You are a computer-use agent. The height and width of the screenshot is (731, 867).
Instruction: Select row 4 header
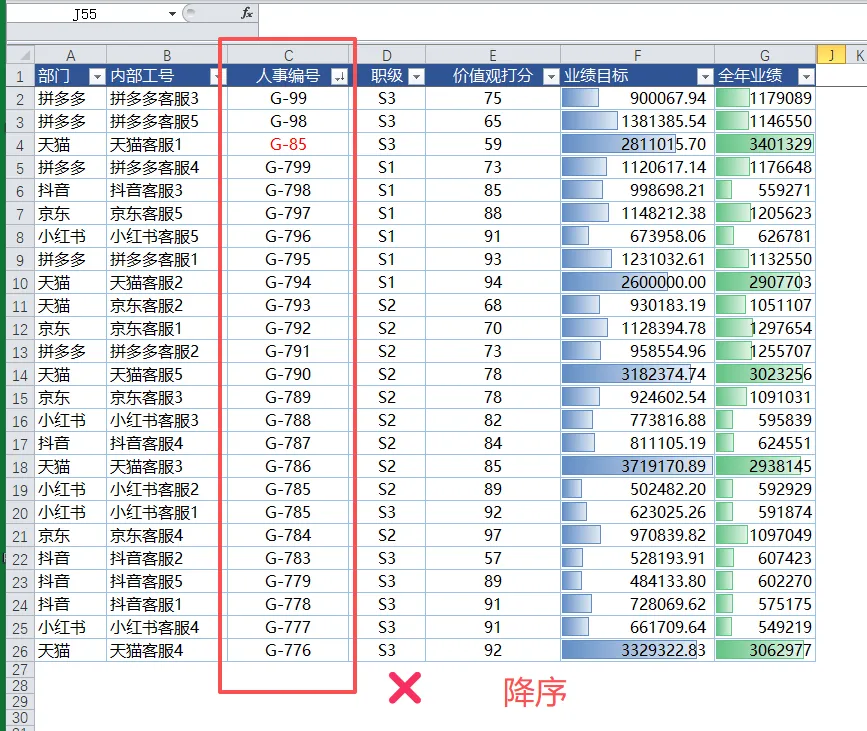[x=20, y=145]
